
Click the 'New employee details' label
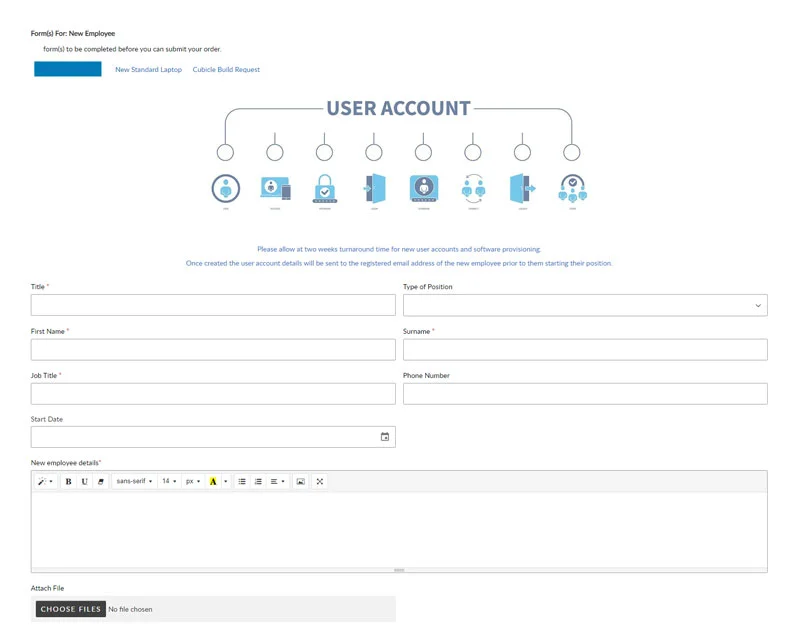(65, 463)
